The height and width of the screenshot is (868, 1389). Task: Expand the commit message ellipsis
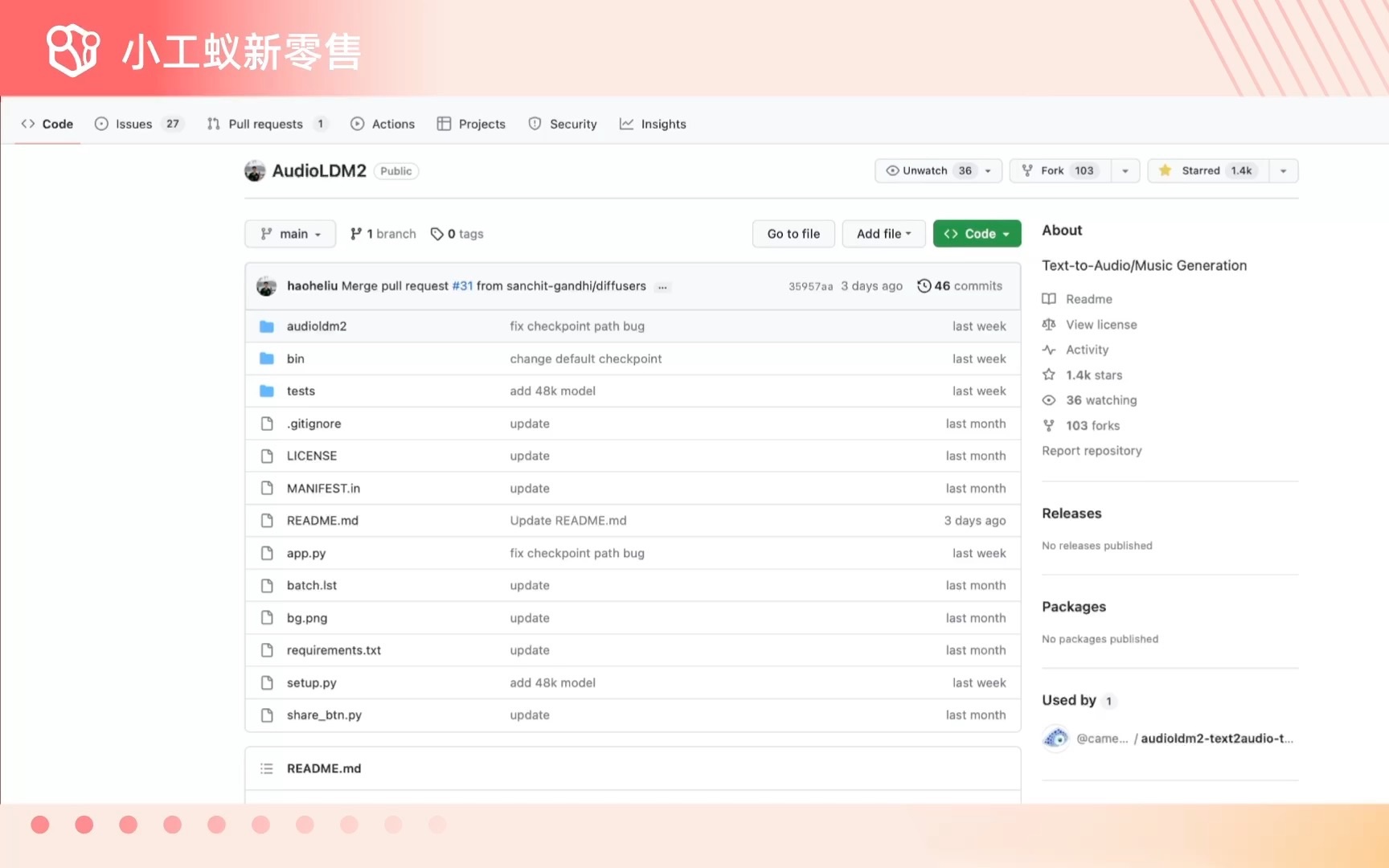click(x=662, y=287)
